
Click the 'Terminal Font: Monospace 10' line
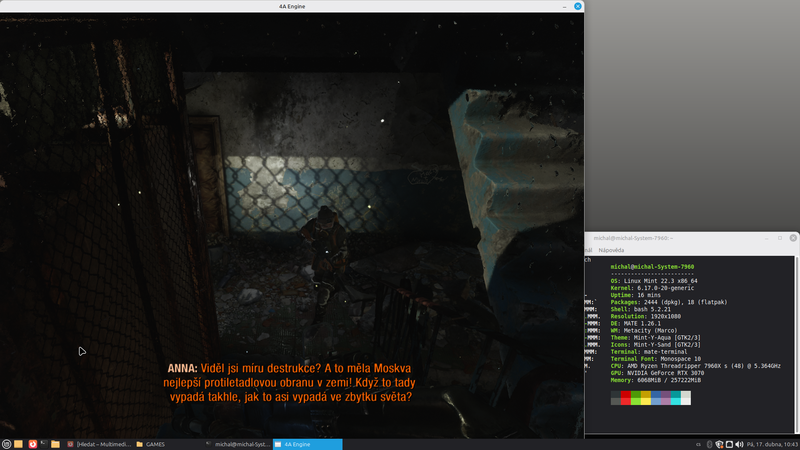coord(656,359)
